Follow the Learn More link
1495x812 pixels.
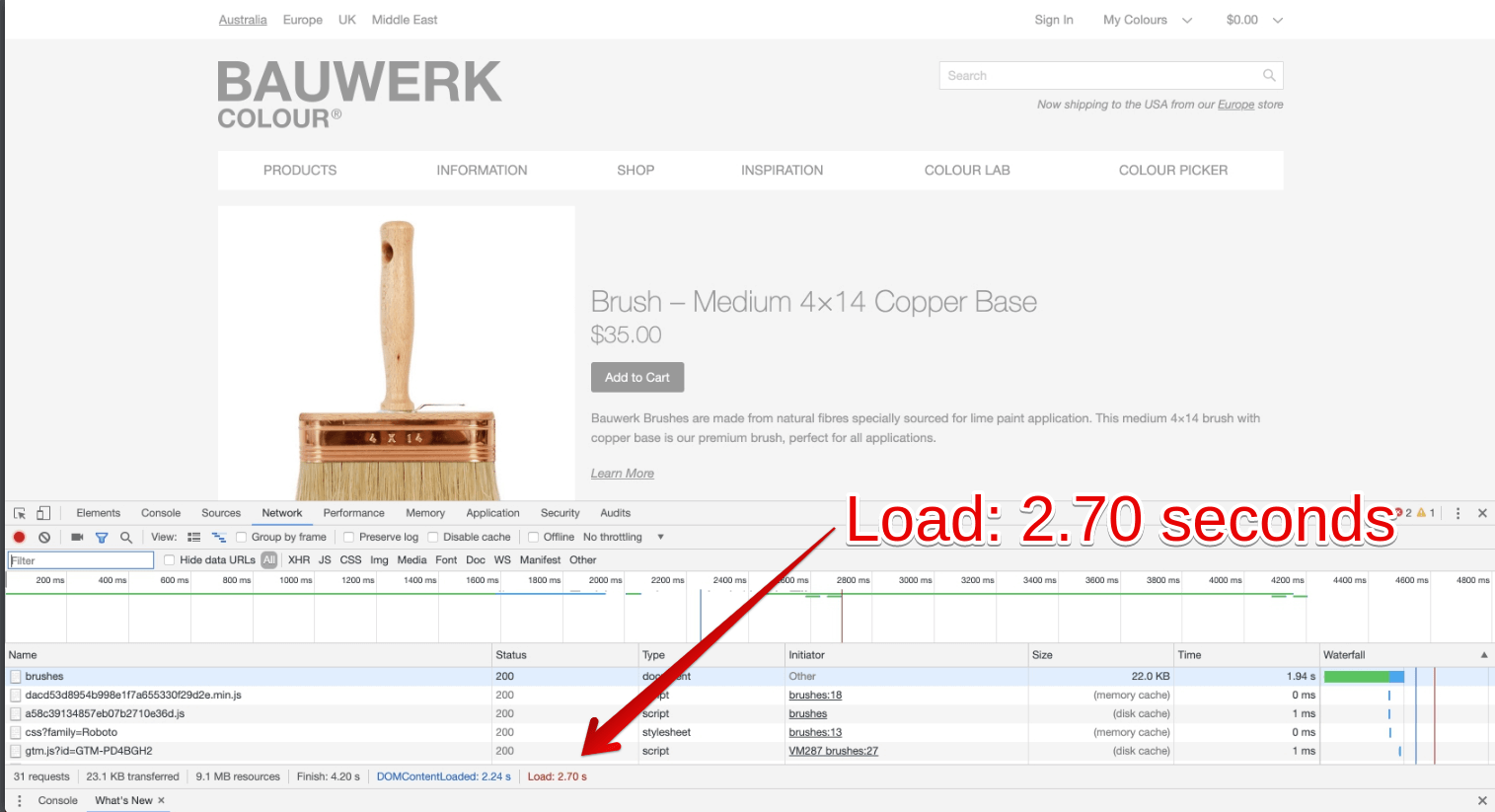622,474
